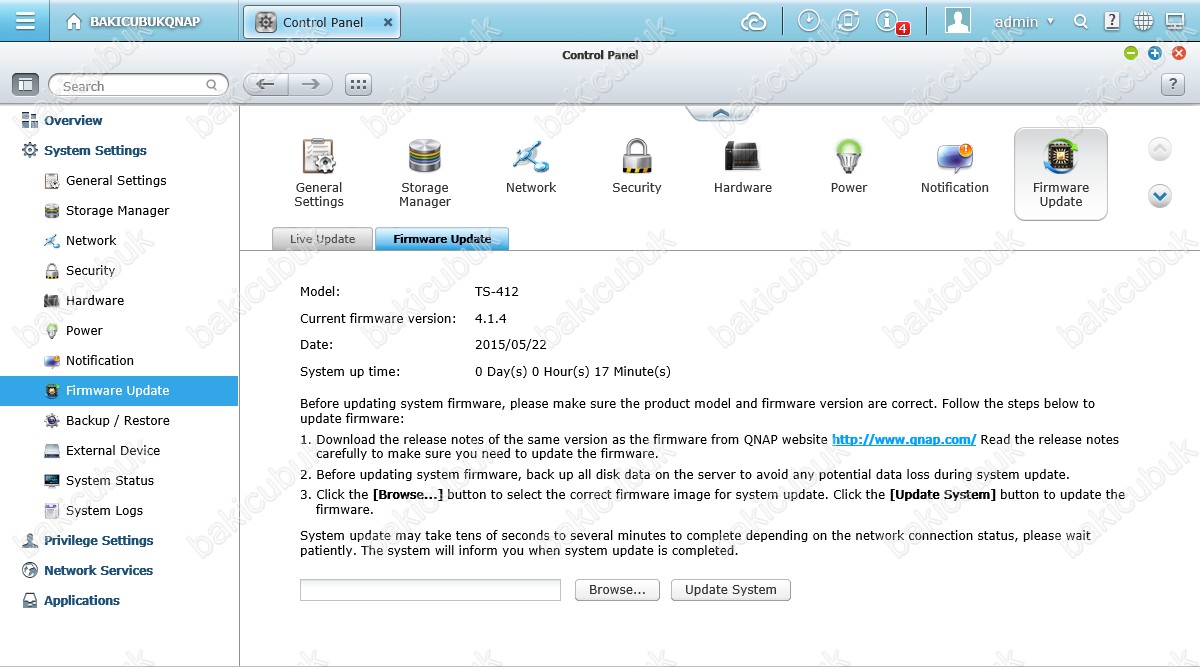Viewport: 1200px width, 667px height.
Task: Open External Device in the sidebar
Action: click(113, 450)
